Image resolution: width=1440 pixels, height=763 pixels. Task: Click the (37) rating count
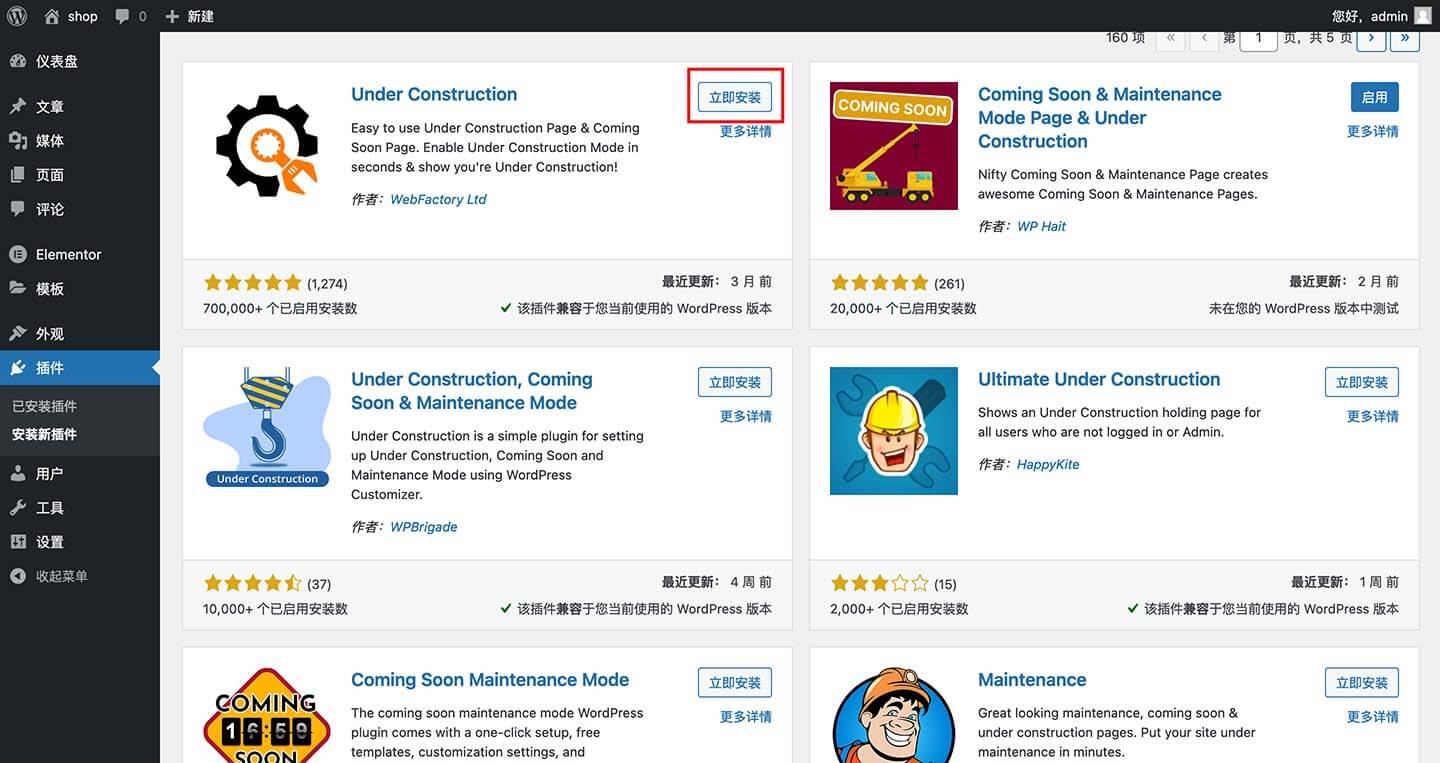click(319, 584)
